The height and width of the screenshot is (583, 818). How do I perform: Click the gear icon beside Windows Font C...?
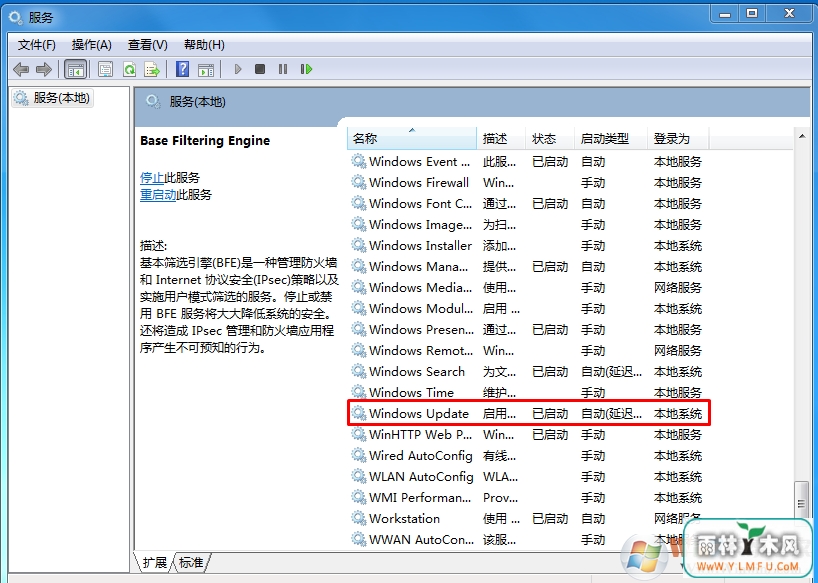tap(358, 203)
